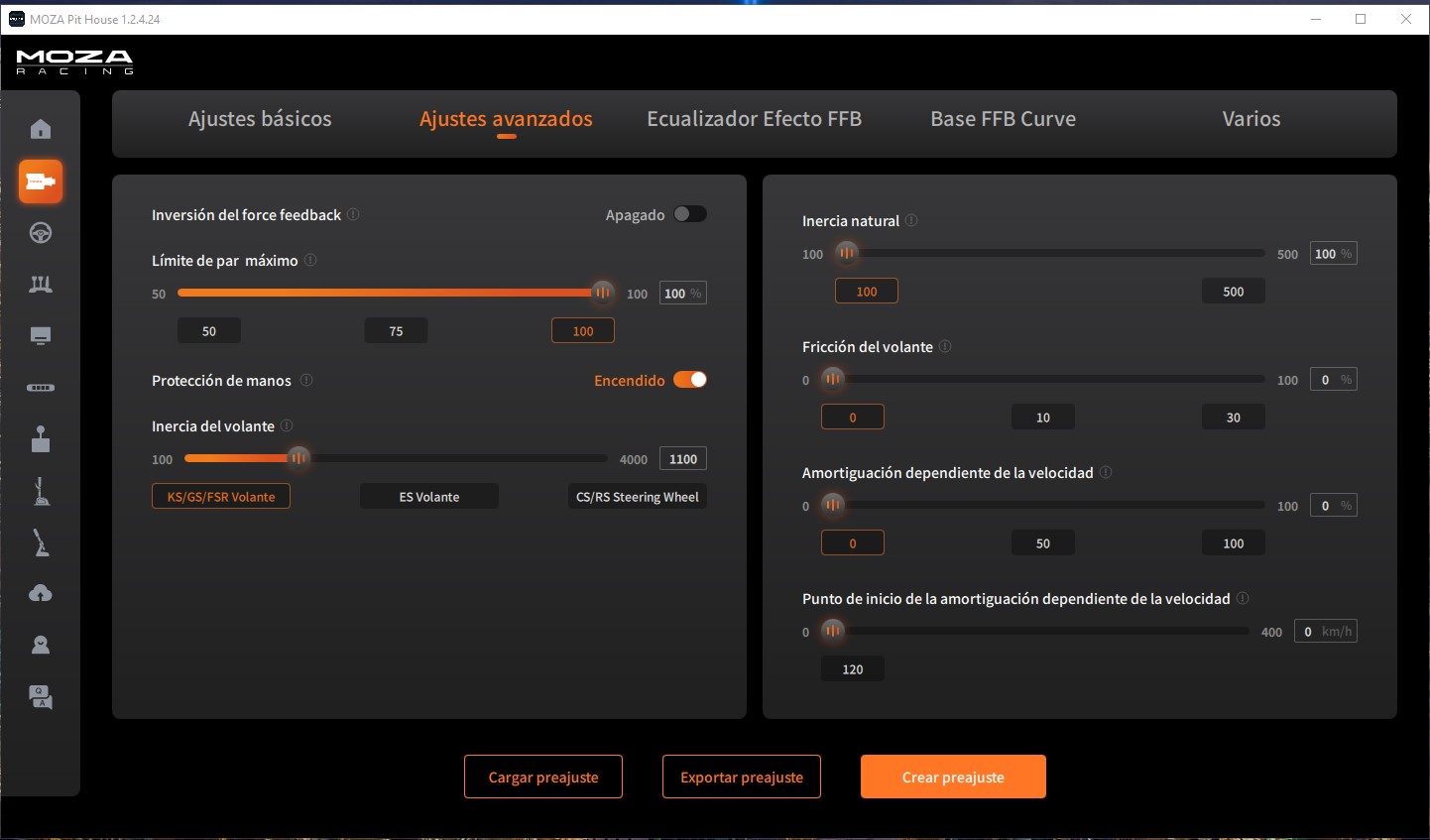Click the Inercia natural percent field
Image resolution: width=1430 pixels, height=840 pixels.
coord(1334,254)
